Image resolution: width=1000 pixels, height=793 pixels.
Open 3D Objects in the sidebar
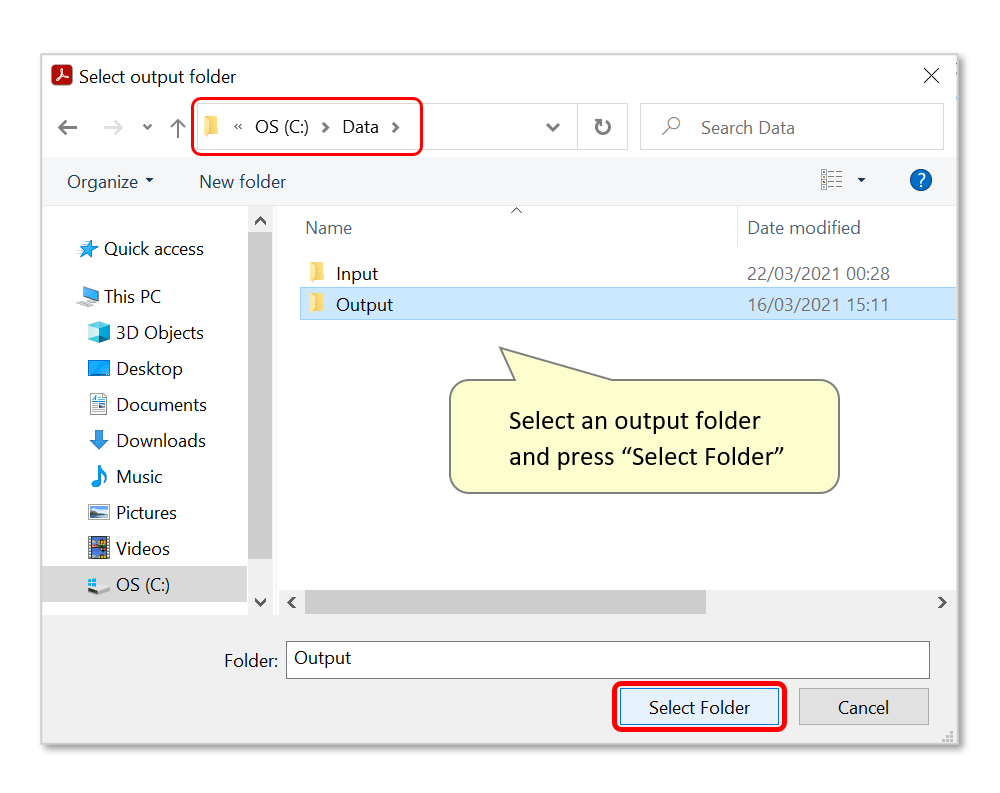point(145,332)
